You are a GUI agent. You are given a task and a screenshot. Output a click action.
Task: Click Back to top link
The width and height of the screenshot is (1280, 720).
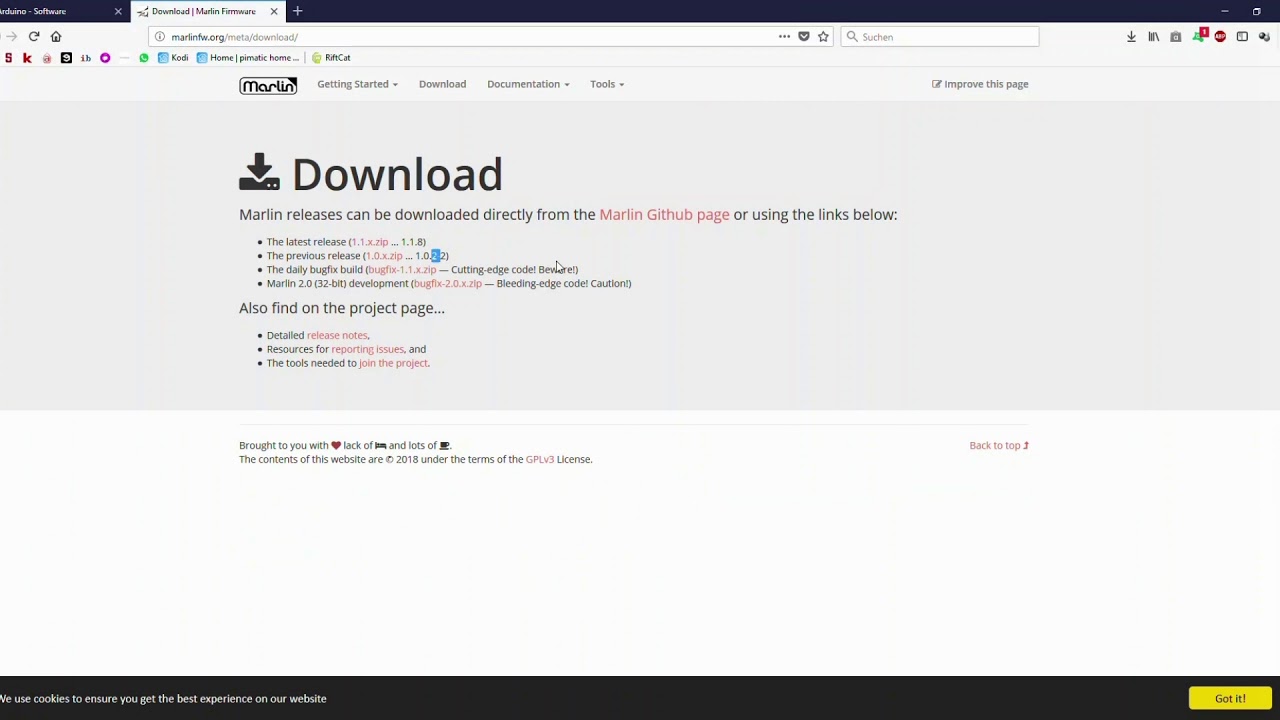(x=999, y=446)
